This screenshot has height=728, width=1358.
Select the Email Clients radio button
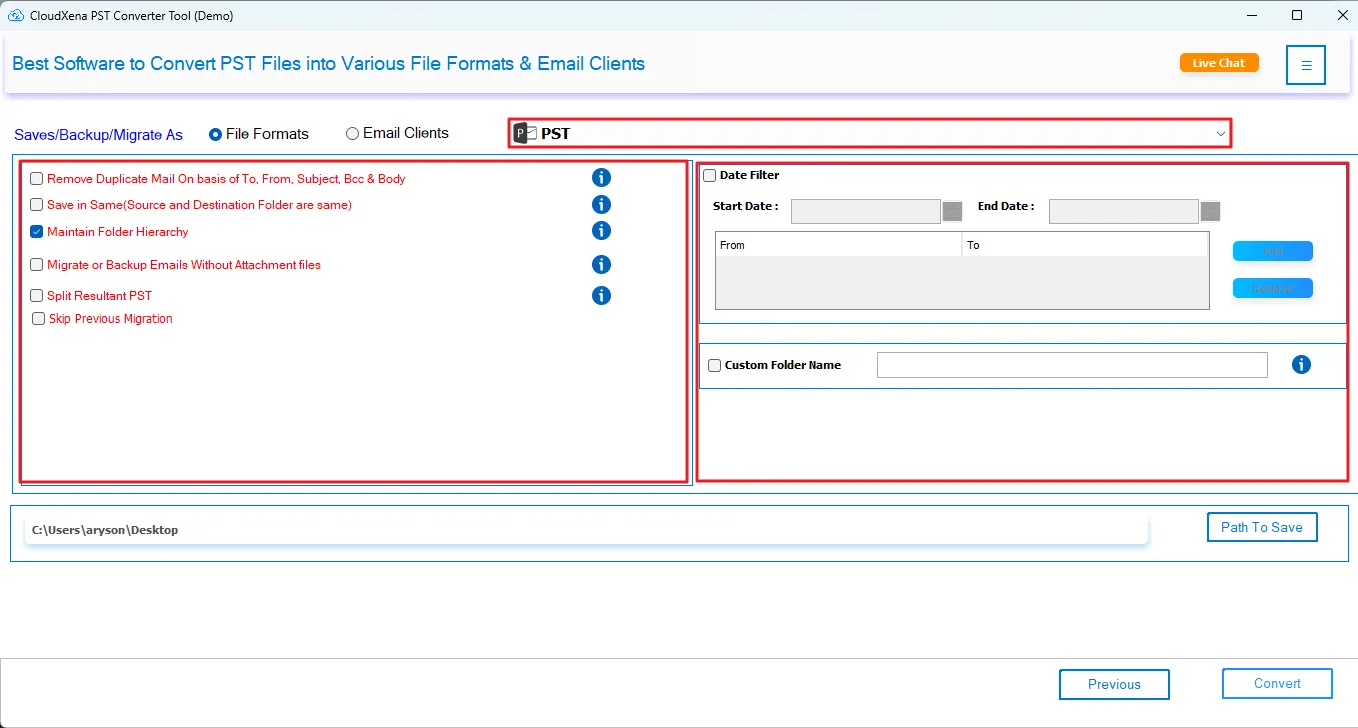coord(352,134)
